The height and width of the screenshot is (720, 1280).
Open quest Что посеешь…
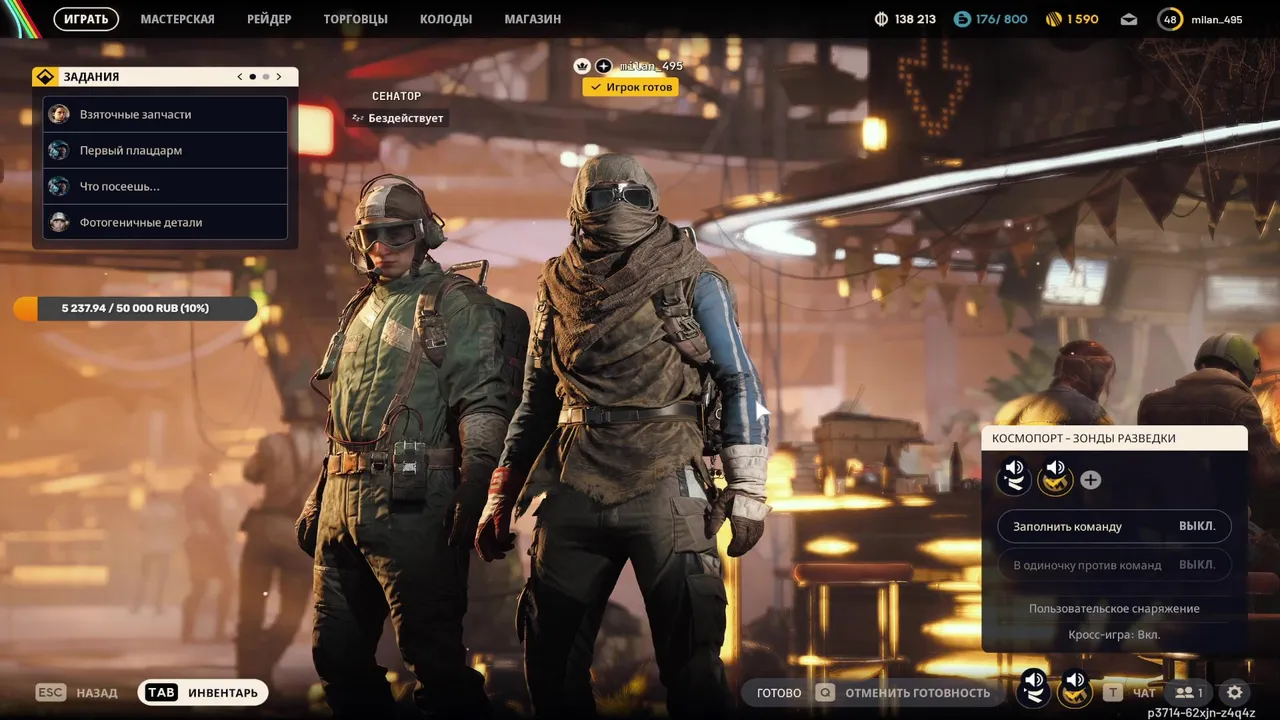pos(165,186)
